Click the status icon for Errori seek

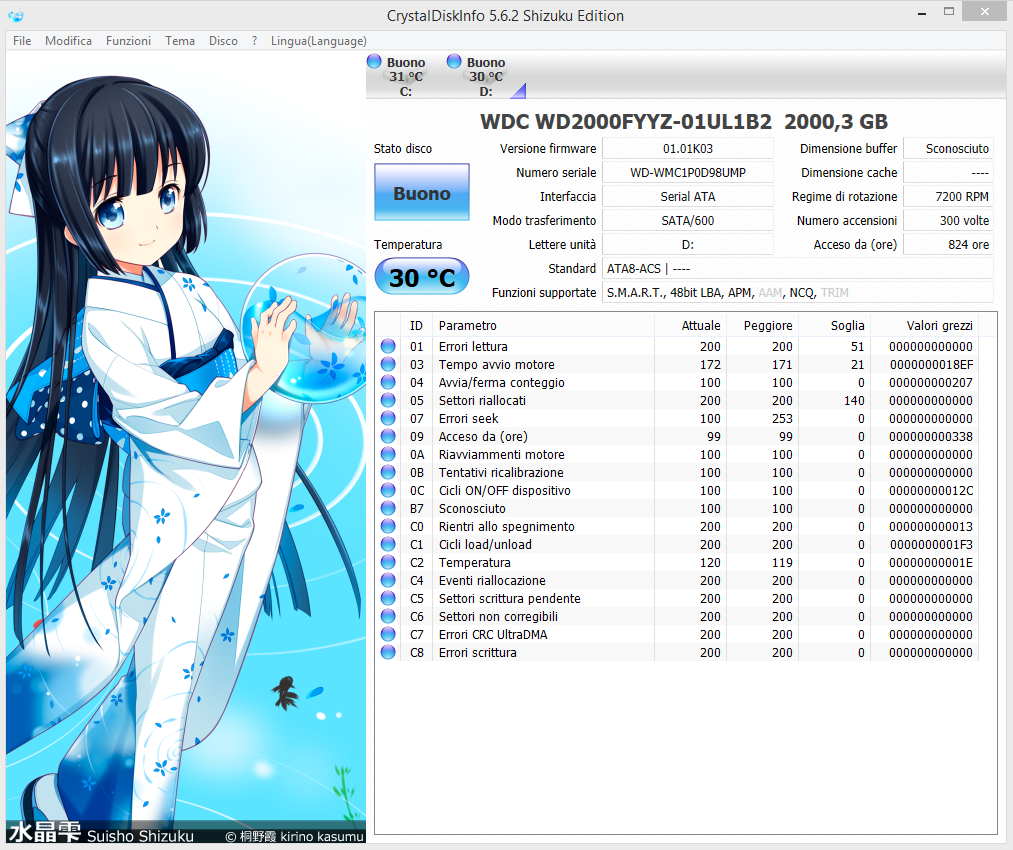388,419
